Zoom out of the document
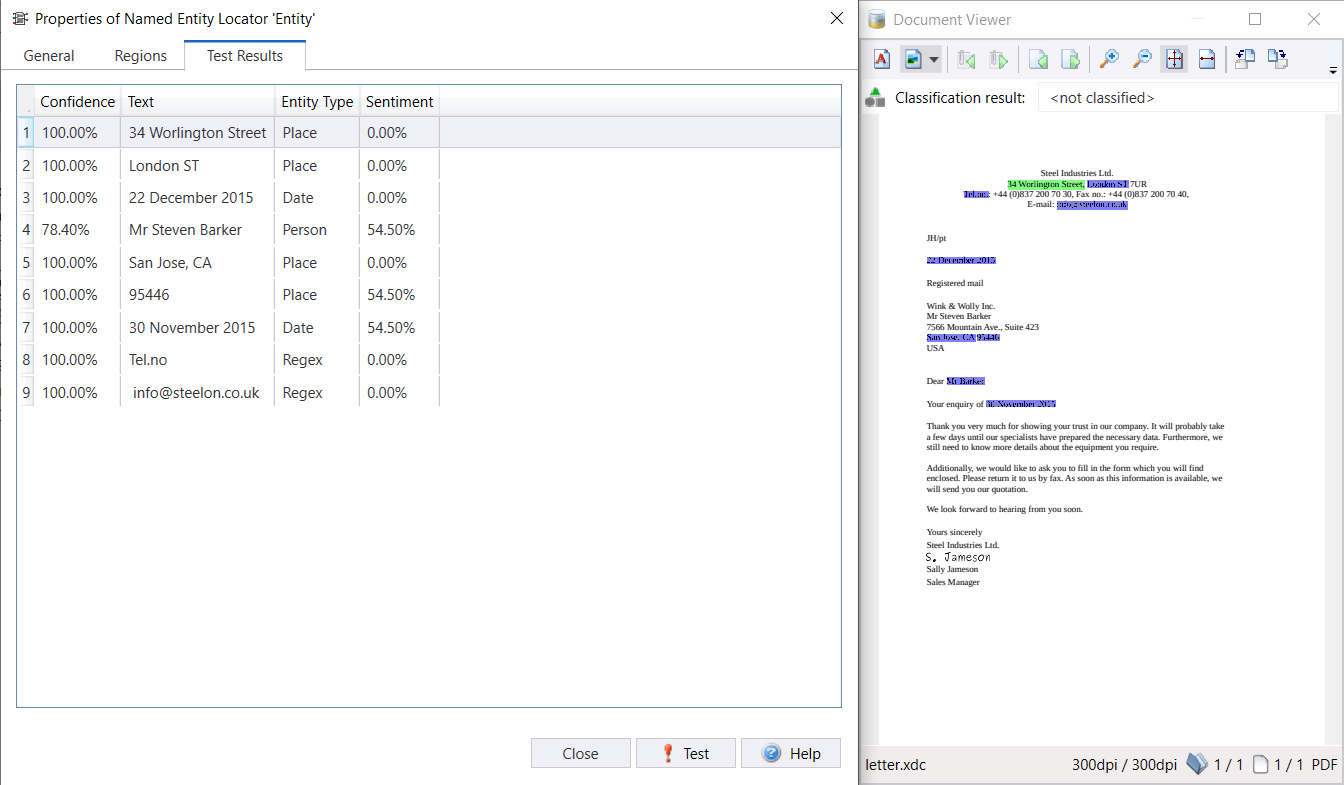Screen dimensions: 1344x785 click(x=1141, y=60)
